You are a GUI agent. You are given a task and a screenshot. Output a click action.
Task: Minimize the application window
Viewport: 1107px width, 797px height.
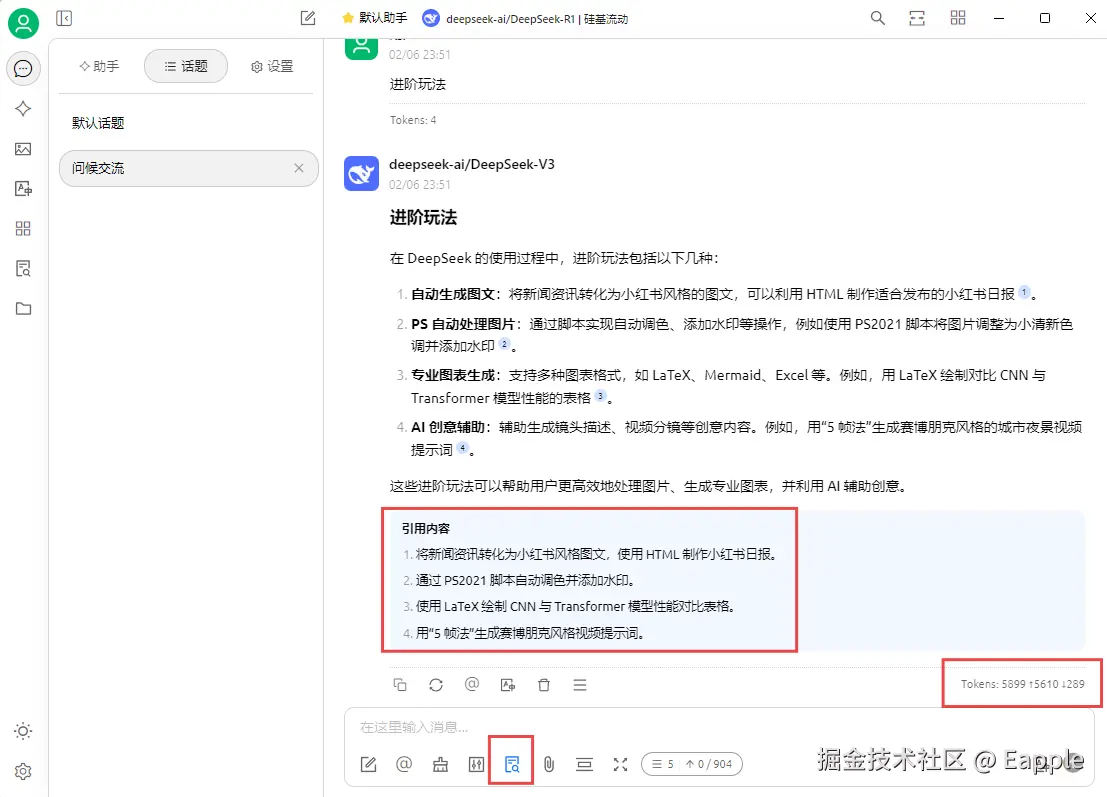[x=999, y=18]
